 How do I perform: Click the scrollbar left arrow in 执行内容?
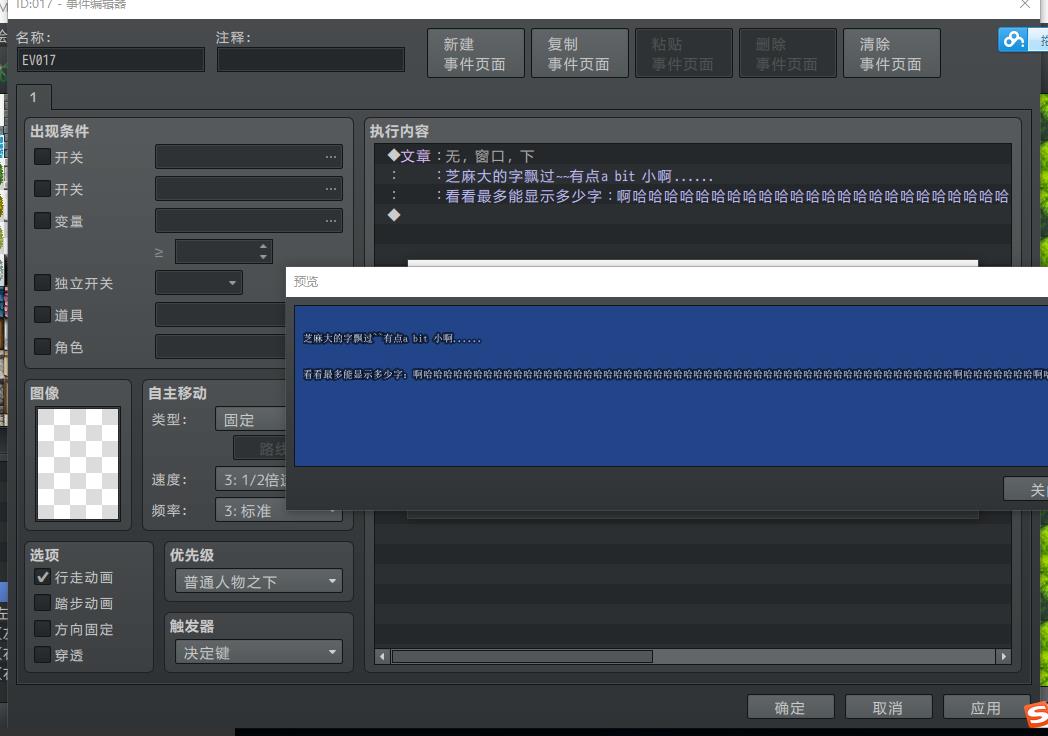click(382, 656)
